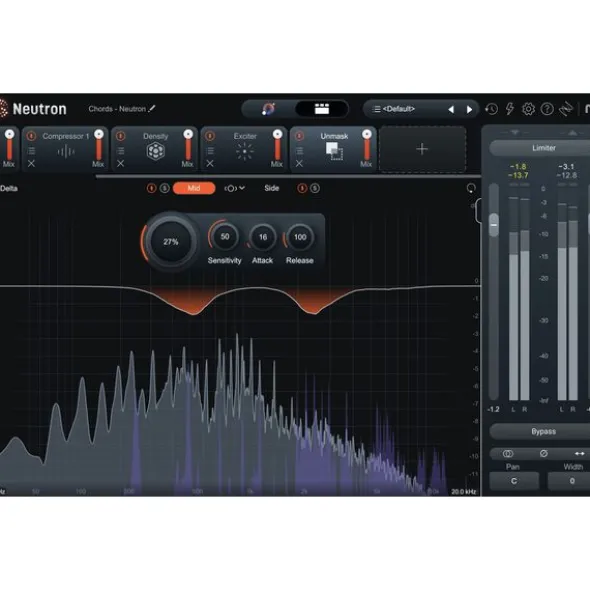
Task: Solo the Mid channel
Action: point(164,188)
